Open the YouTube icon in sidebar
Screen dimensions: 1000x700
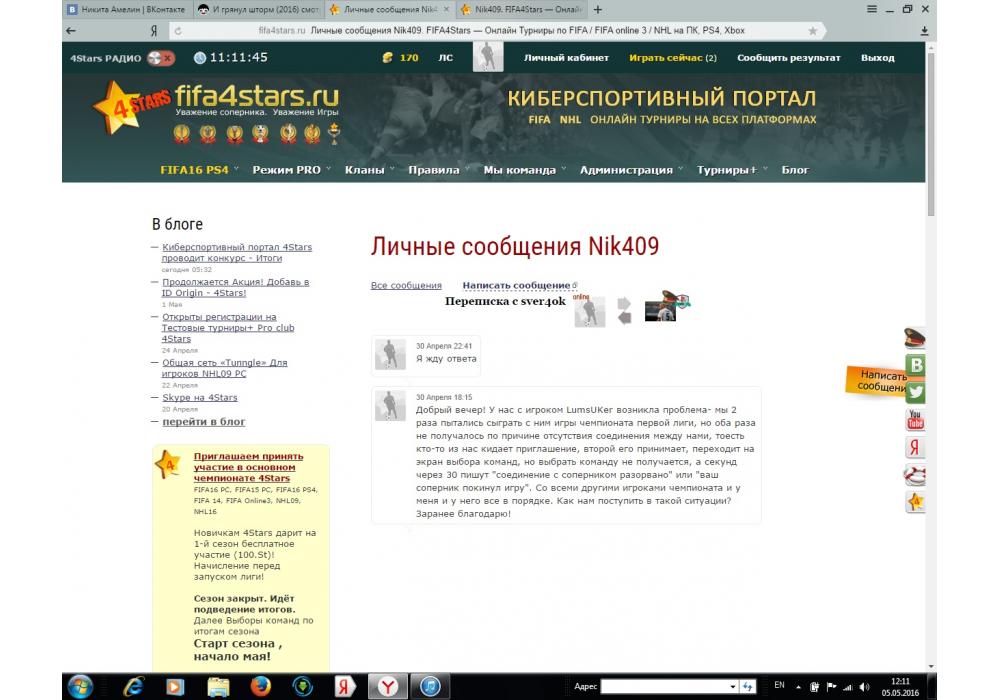(915, 420)
